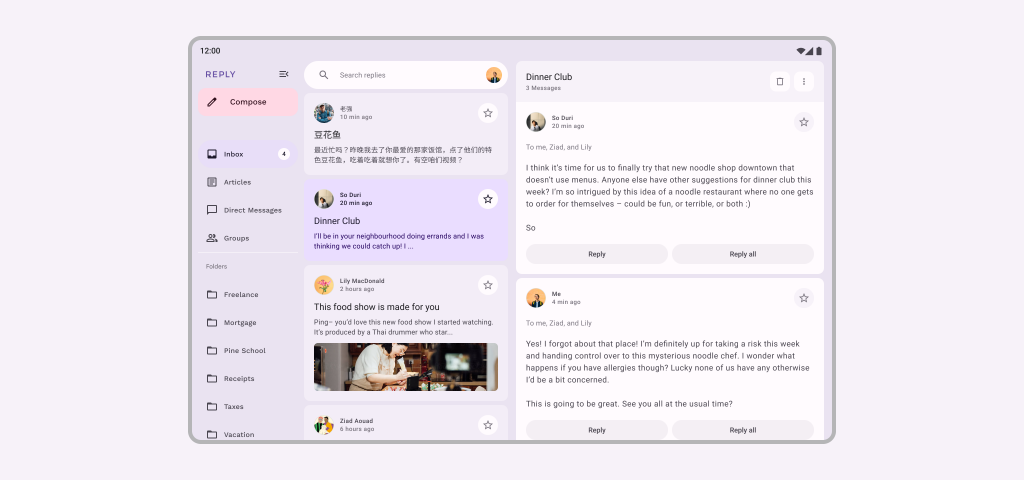This screenshot has width=1024, height=480.
Task: Click So Duri's avatar in email list
Action: tap(324, 199)
